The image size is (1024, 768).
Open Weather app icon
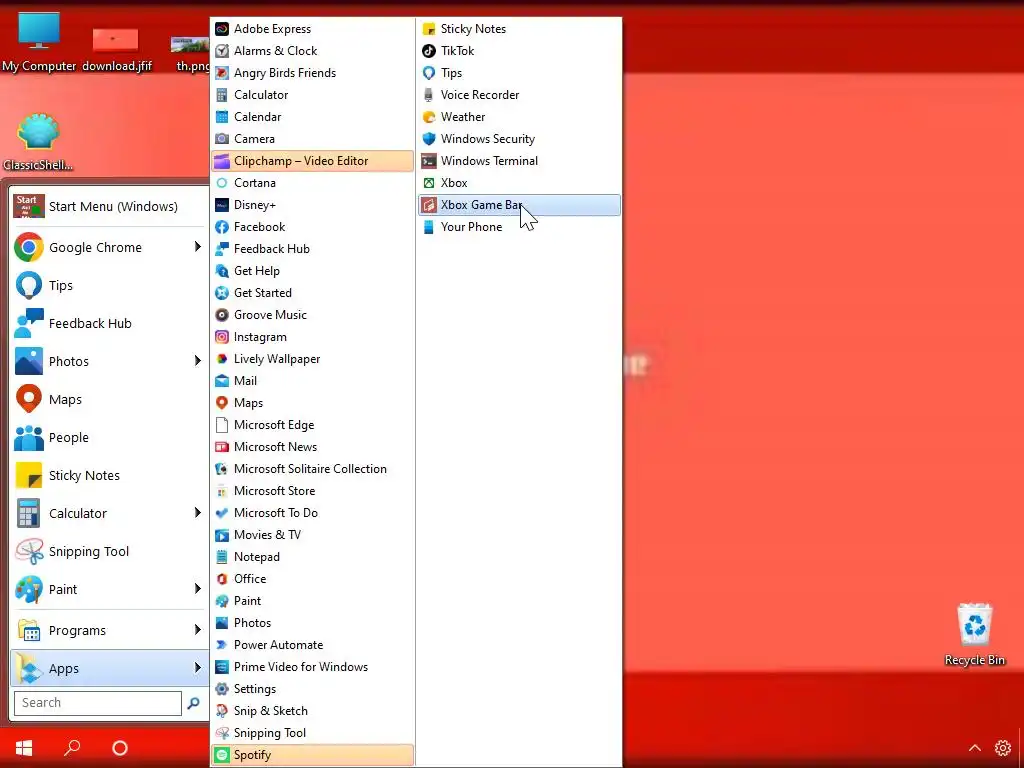[428, 117]
